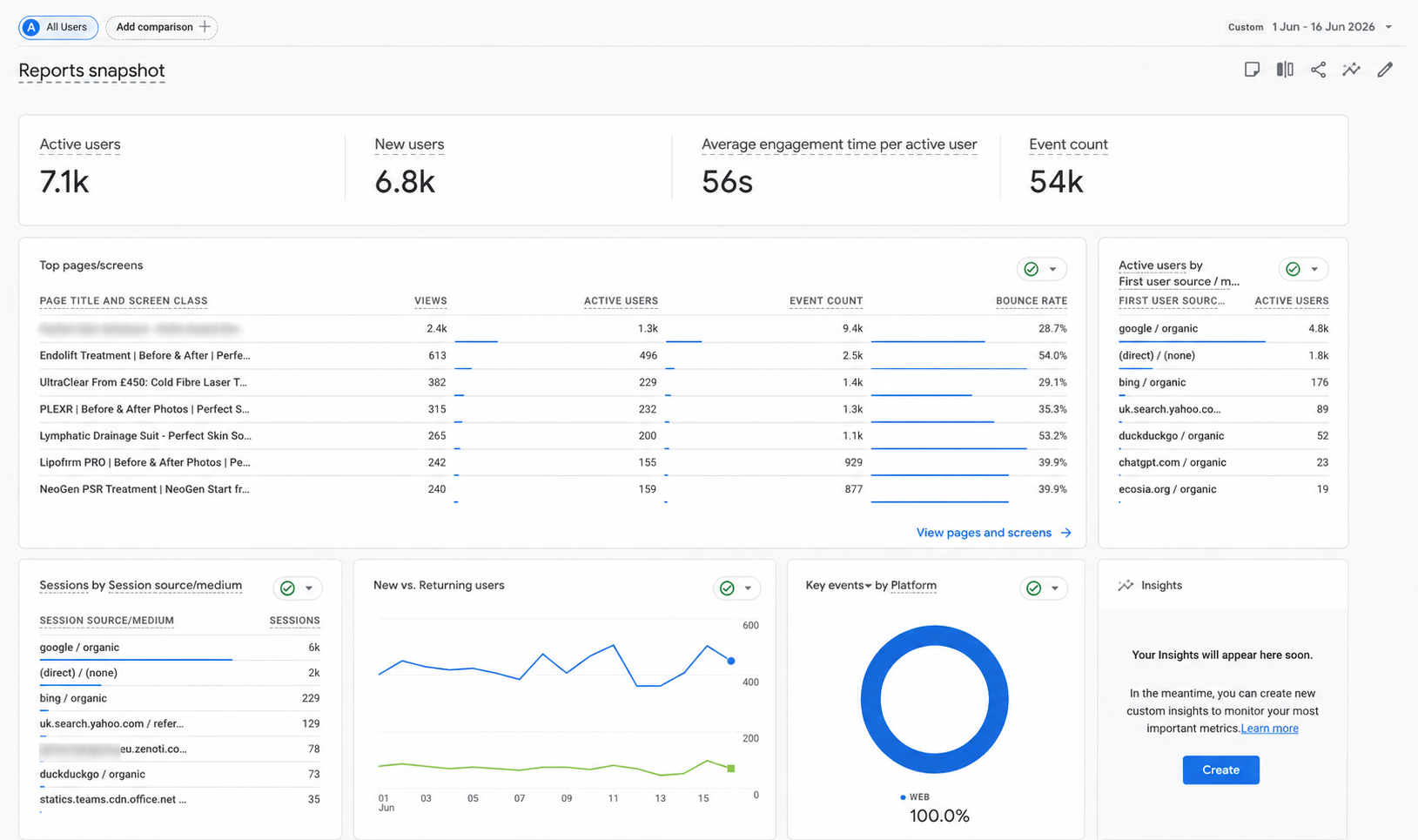The image size is (1418, 840).
Task: Click the VIEWS column header
Action: pos(430,301)
